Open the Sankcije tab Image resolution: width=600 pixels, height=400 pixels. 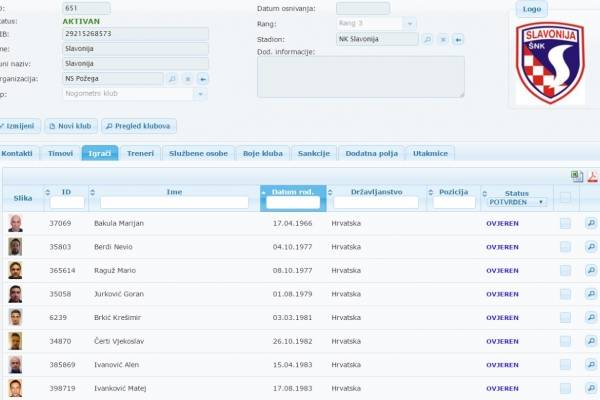[x=314, y=153]
